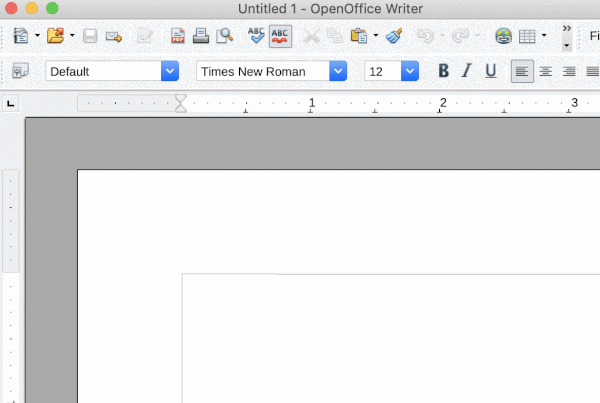Click the New document icon

(21, 36)
